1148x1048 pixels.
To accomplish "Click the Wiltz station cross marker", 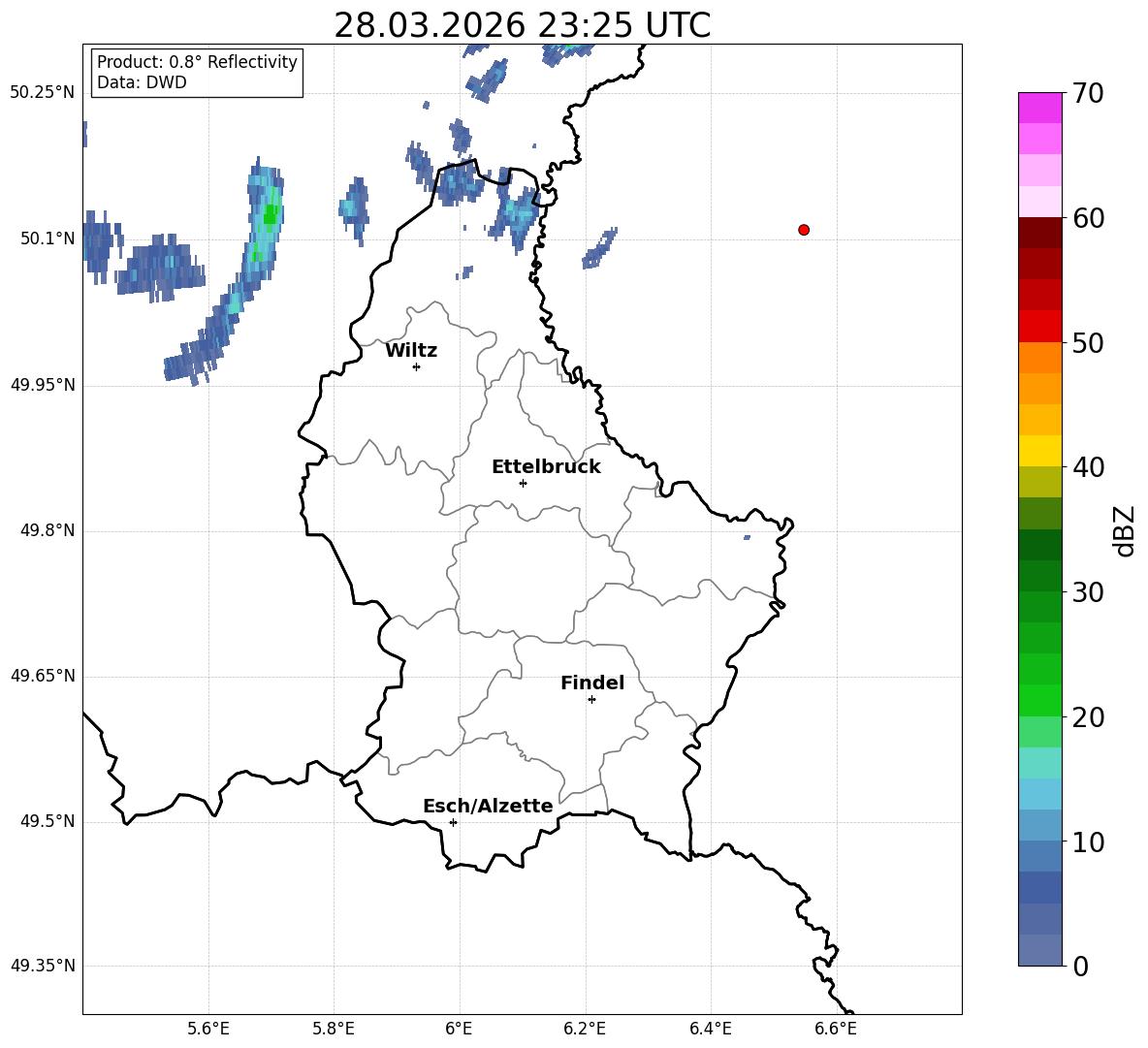I will (417, 366).
